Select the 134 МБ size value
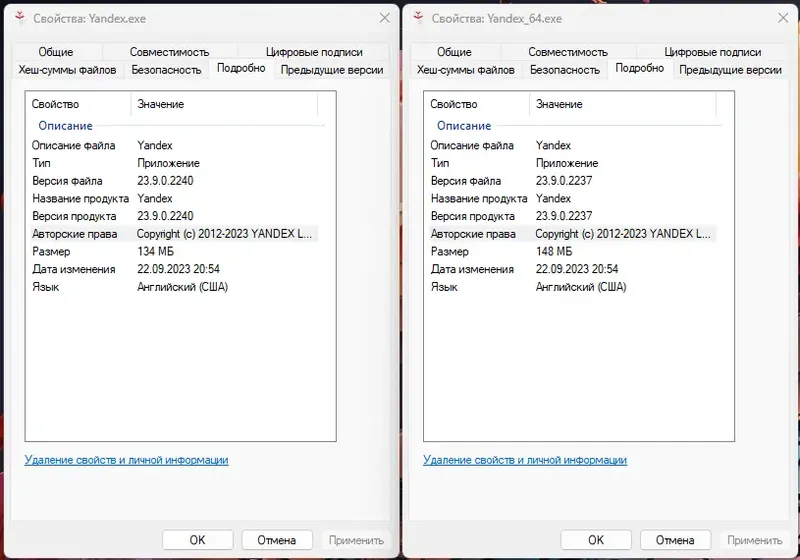 156,251
